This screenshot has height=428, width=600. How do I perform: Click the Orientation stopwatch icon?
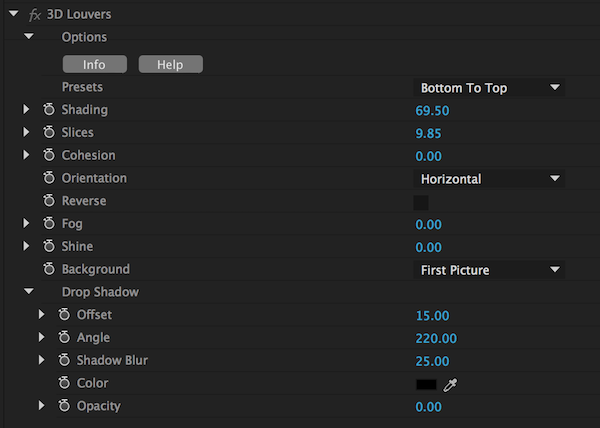(49, 179)
